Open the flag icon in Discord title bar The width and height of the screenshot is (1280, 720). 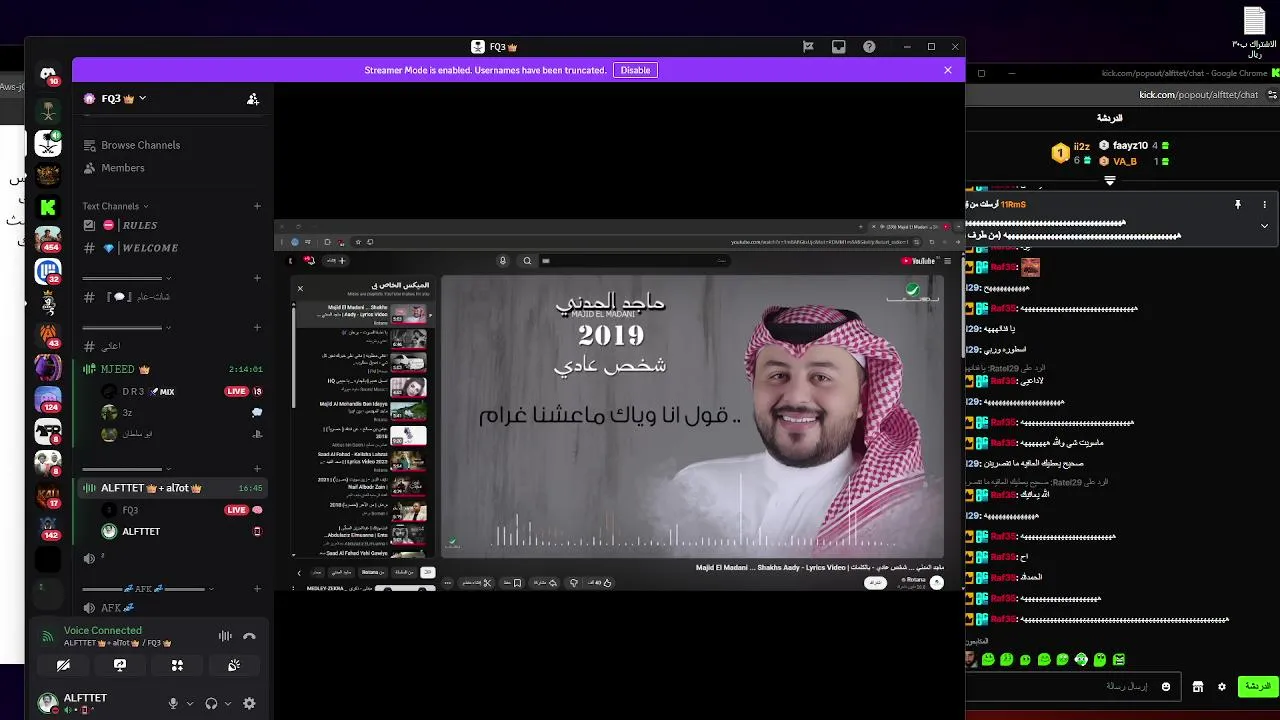[808, 47]
